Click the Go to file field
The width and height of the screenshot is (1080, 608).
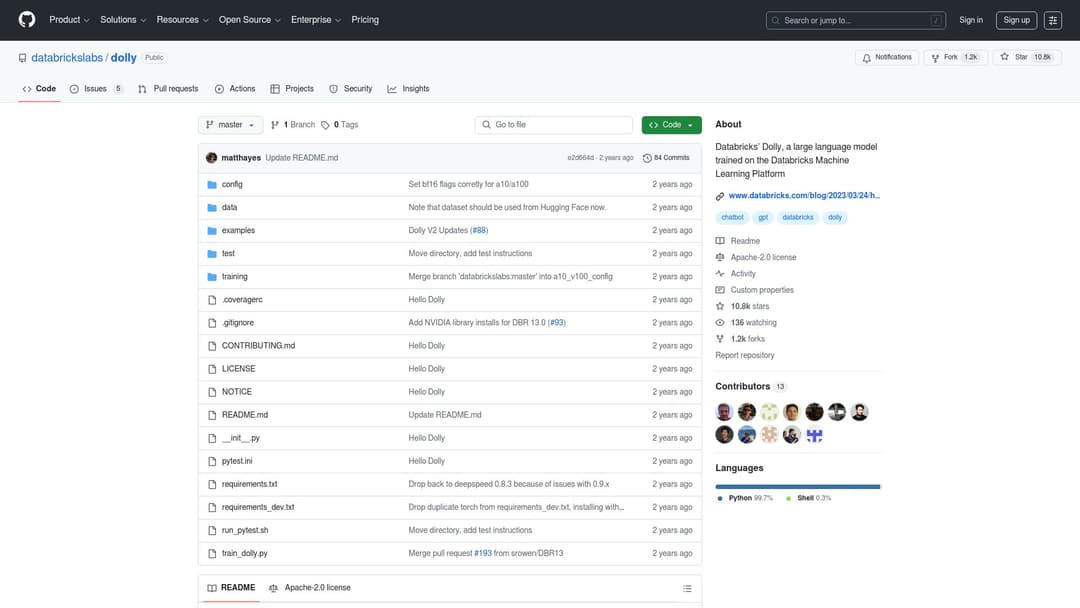click(x=554, y=125)
